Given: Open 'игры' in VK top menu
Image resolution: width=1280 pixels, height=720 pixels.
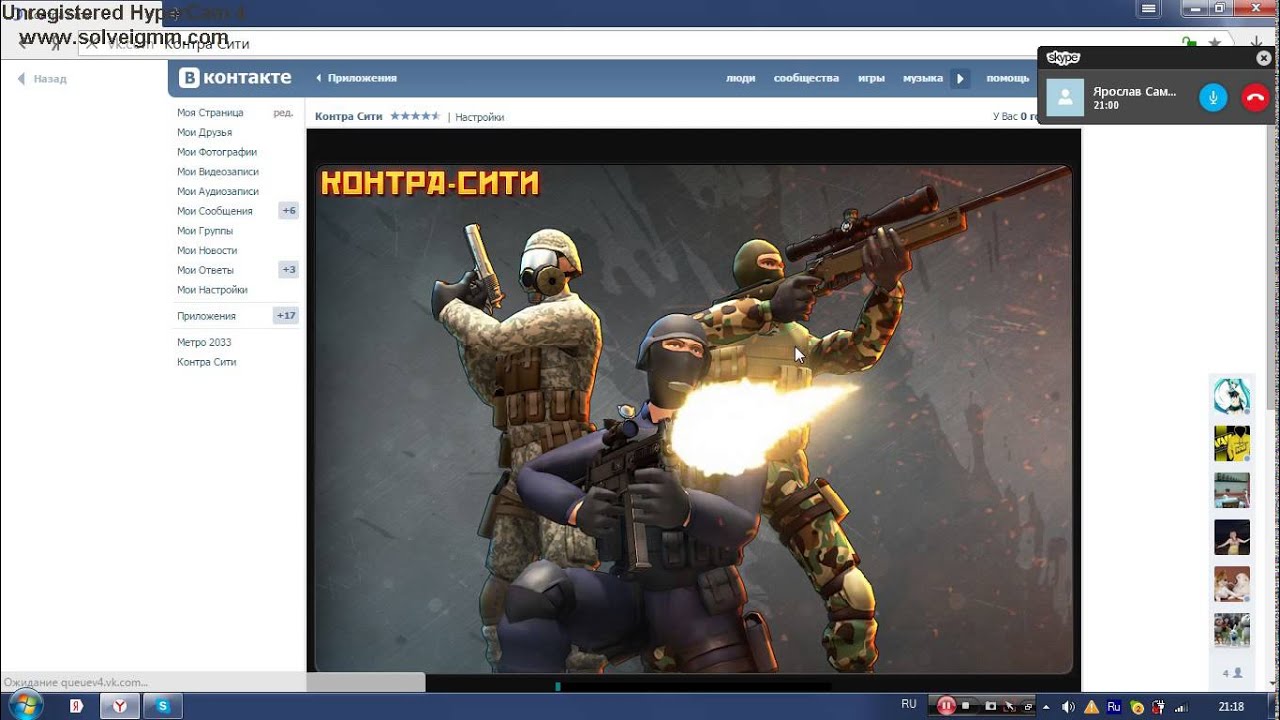Looking at the screenshot, I should tap(871, 78).
